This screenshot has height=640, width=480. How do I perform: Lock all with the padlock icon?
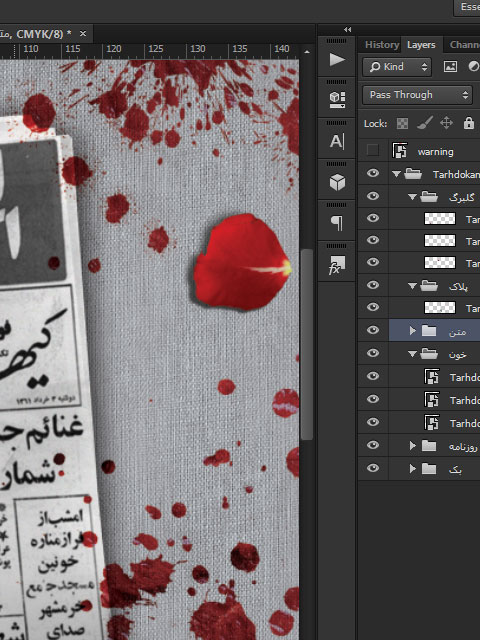click(x=469, y=123)
